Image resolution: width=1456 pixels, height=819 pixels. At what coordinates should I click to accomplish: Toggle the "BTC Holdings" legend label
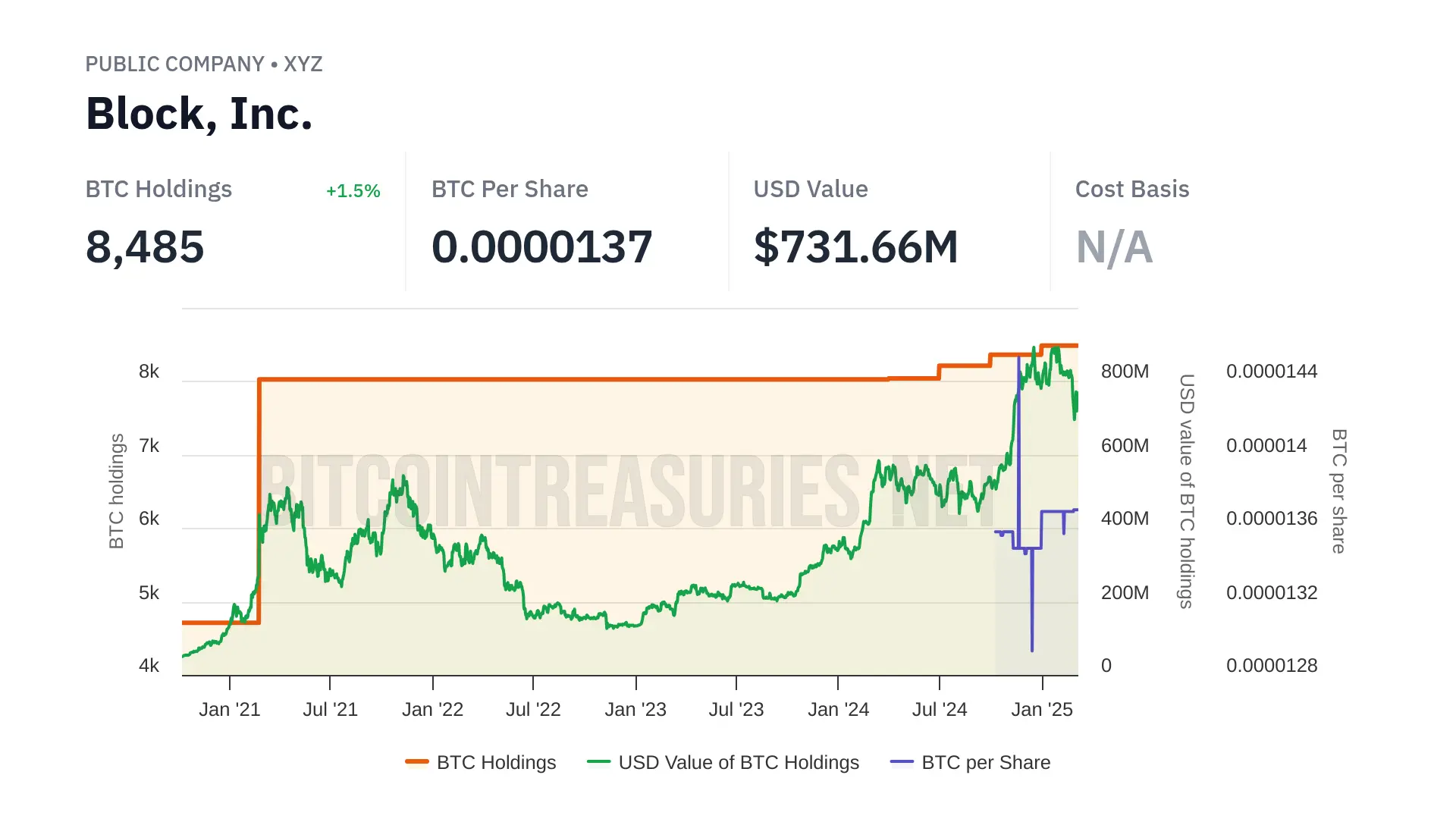[496, 762]
